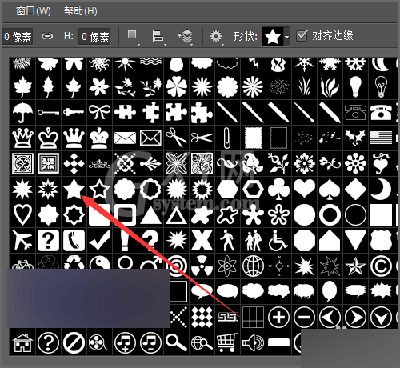Select the club card suit shape
Viewport: 400px width, 368px height.
point(279,189)
